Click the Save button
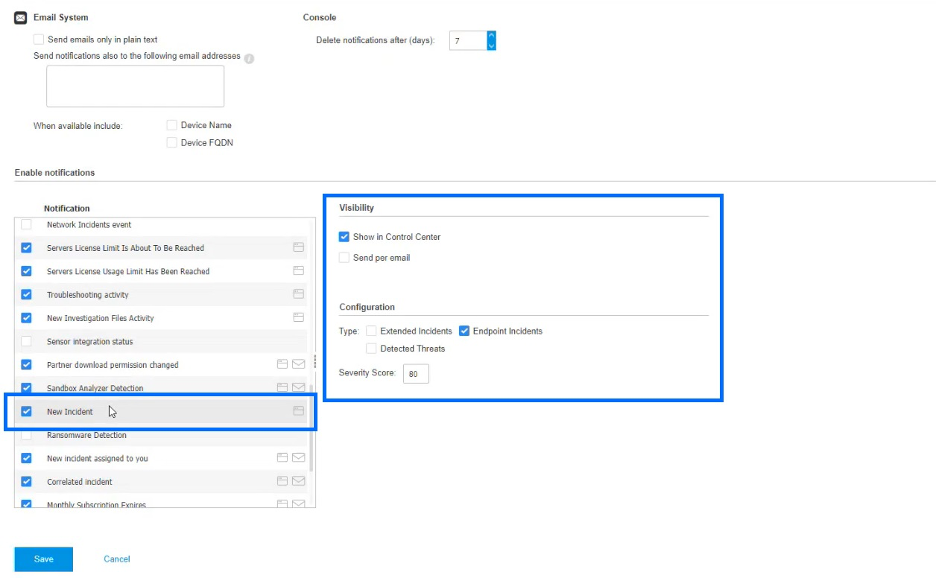Viewport: 936px width, 578px height. (x=44, y=559)
